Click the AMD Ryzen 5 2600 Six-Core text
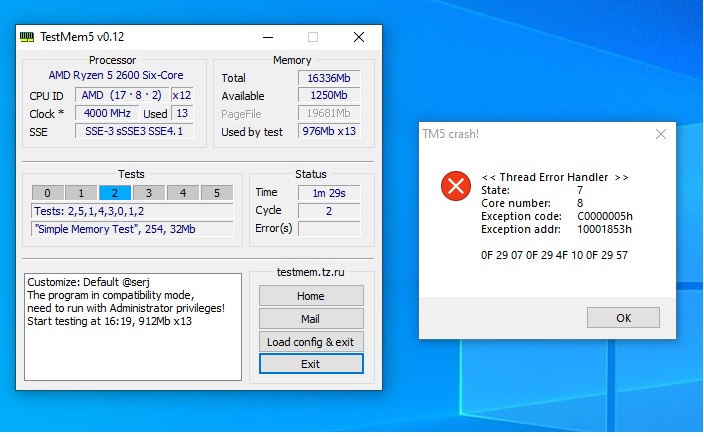The image size is (704, 437). tap(116, 75)
